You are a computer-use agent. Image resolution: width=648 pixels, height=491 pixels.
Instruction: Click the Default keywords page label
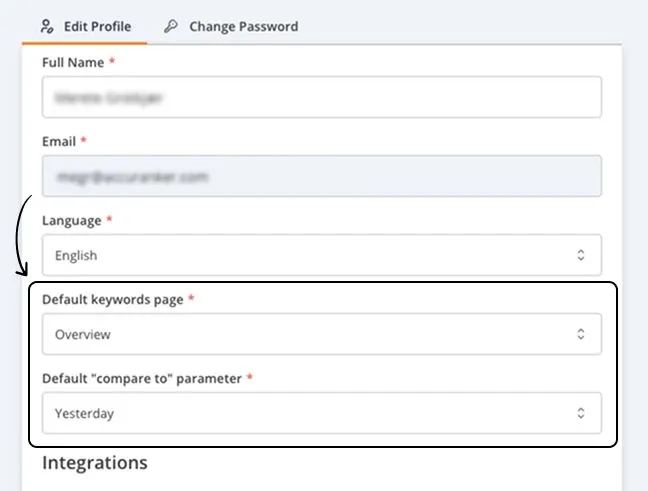click(112, 299)
